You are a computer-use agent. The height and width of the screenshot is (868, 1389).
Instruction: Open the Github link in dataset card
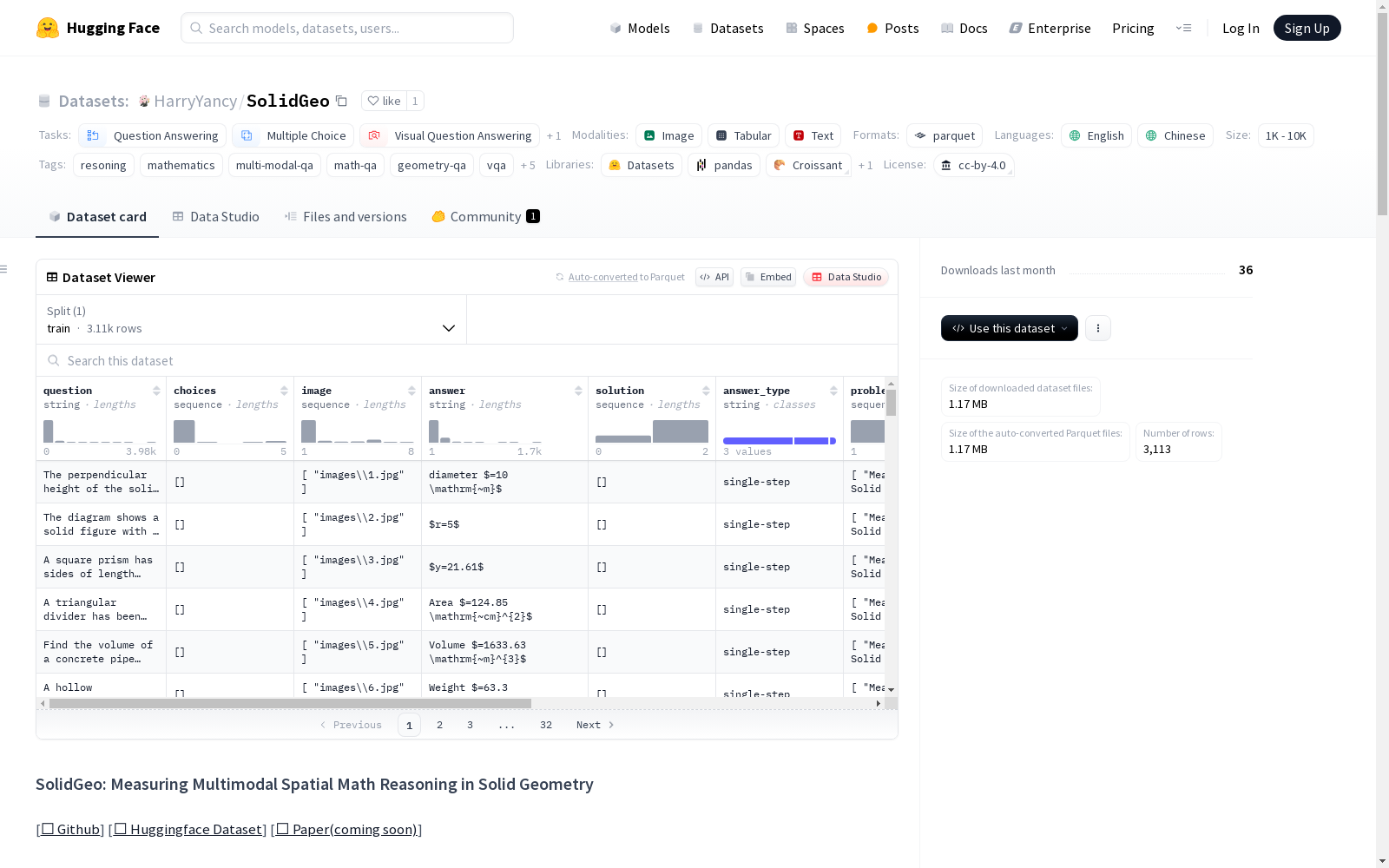point(70,829)
